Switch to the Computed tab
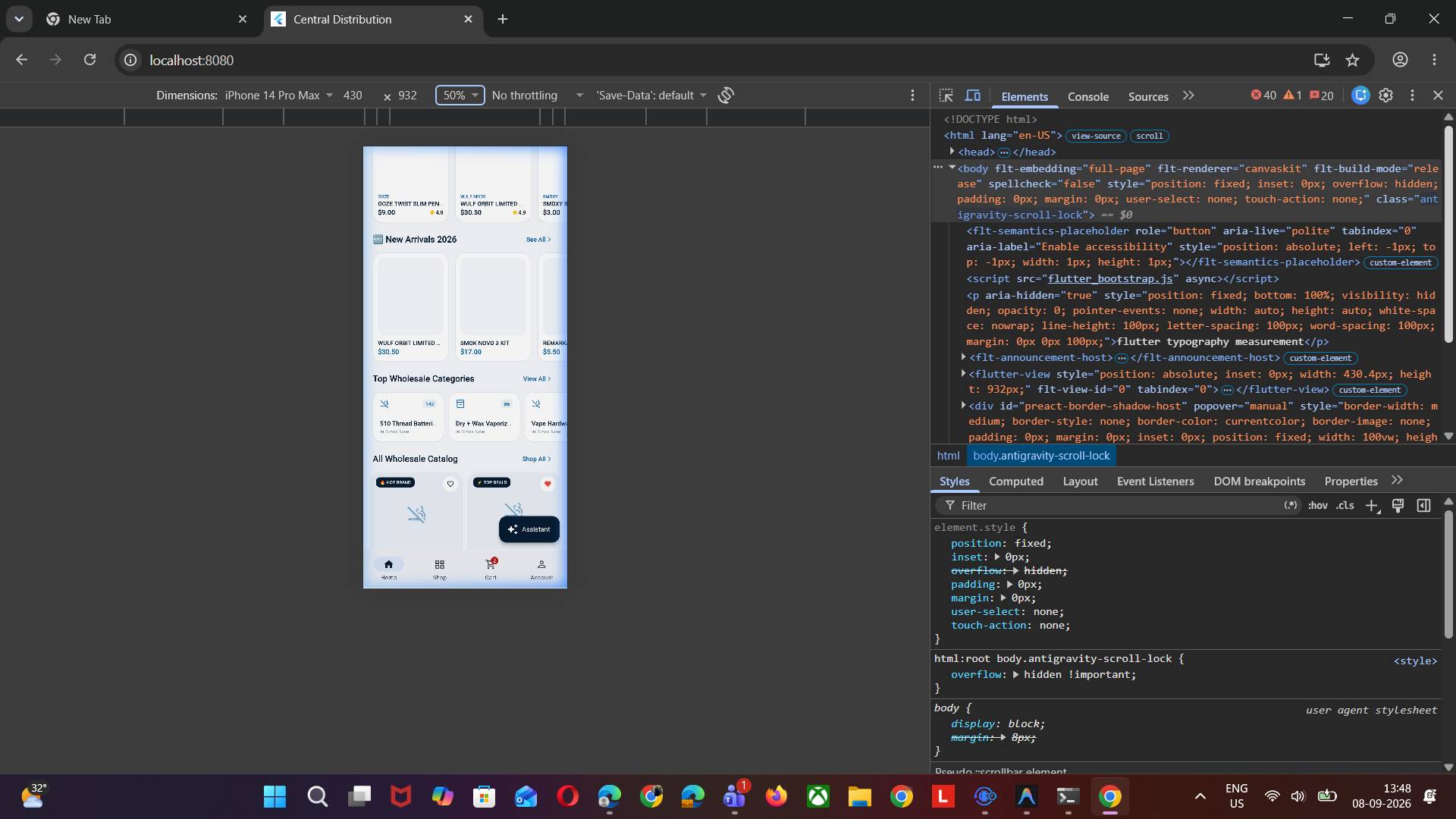Viewport: 1456px width, 819px height. 1016,482
